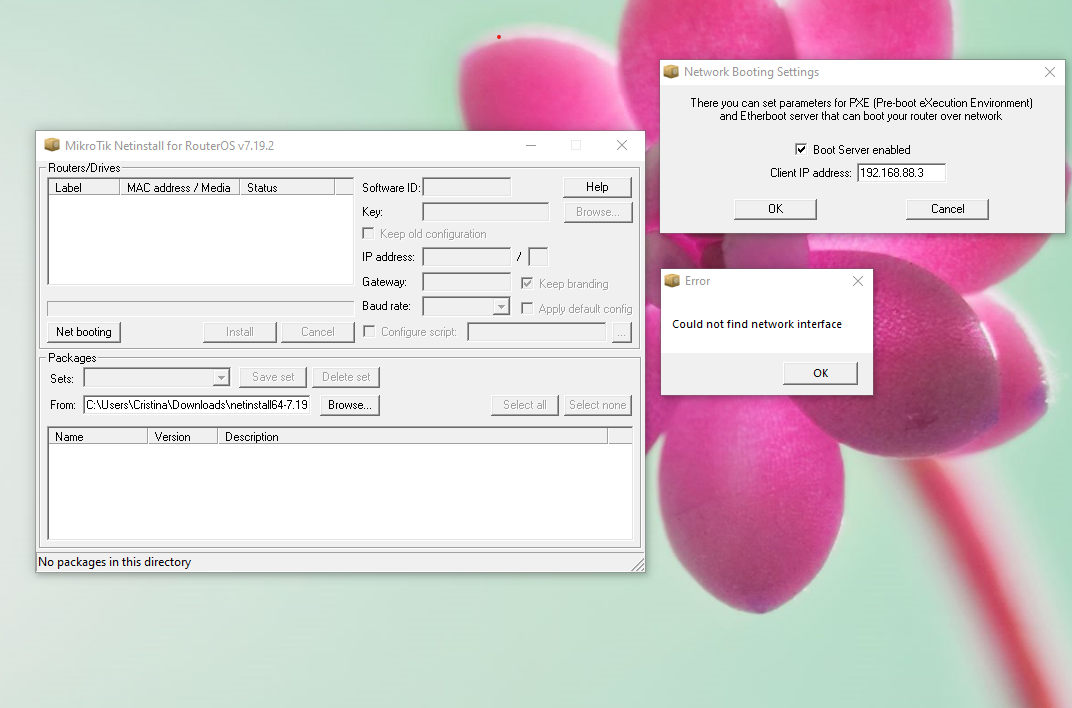Click the Status column header

coord(287,187)
